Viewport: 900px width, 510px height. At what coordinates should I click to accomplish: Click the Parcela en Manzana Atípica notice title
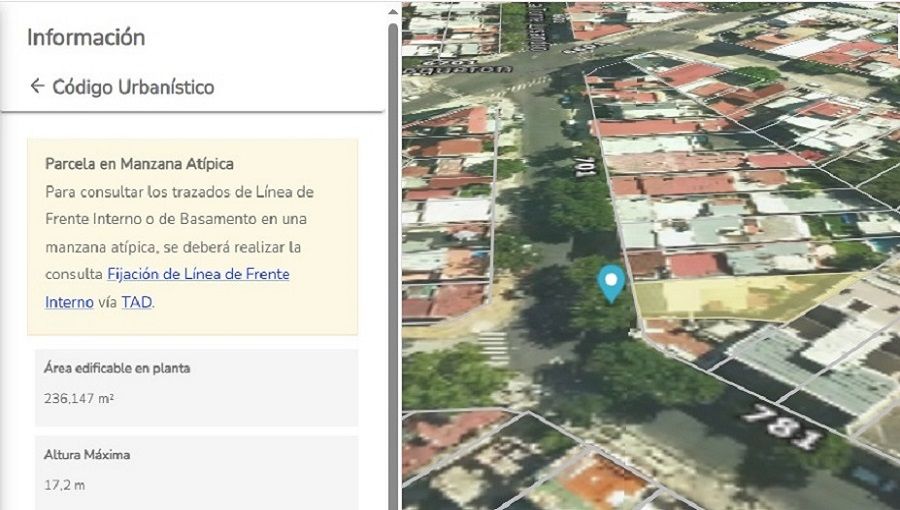pyautogui.click(x=139, y=163)
